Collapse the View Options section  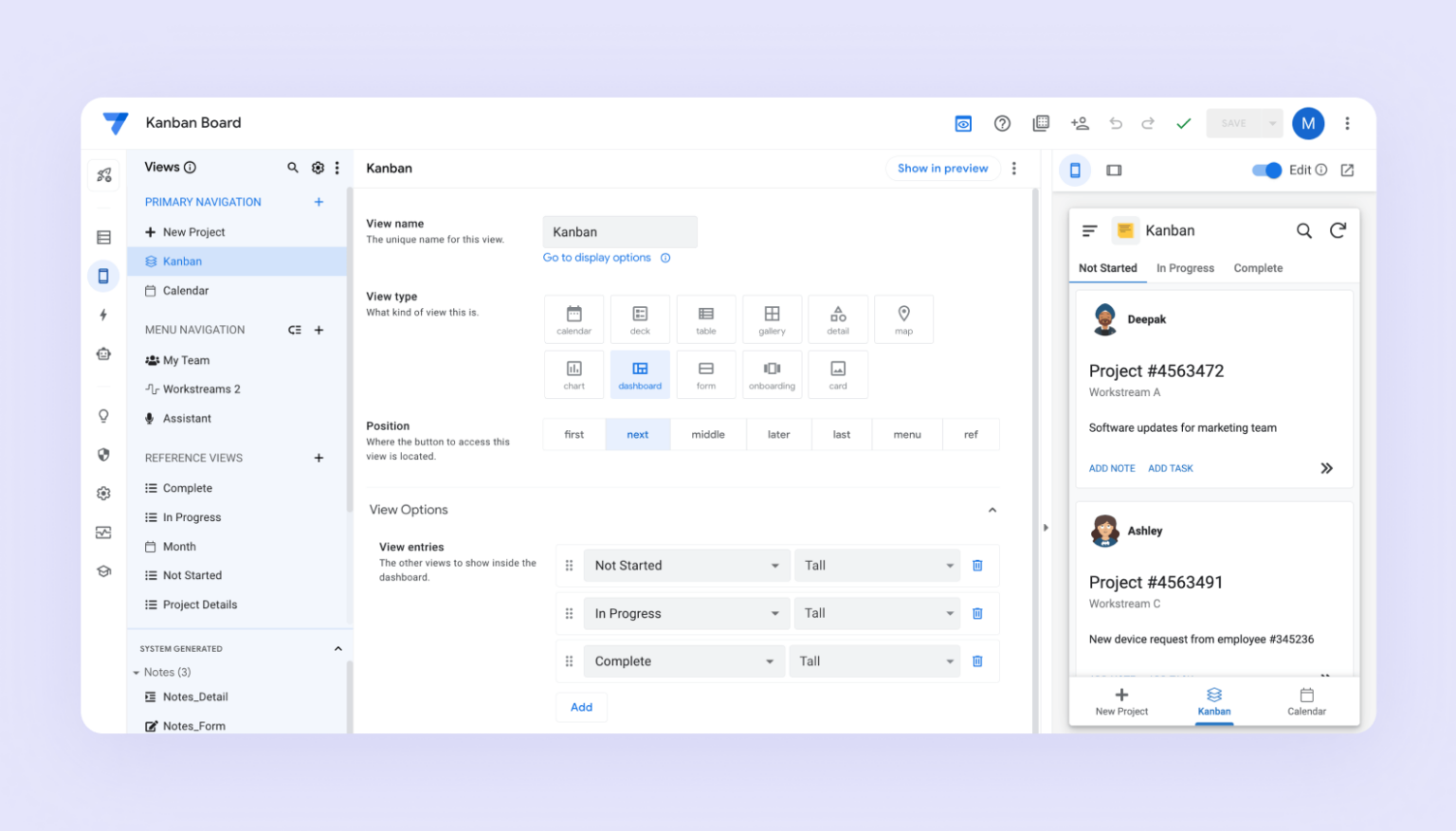(992, 510)
